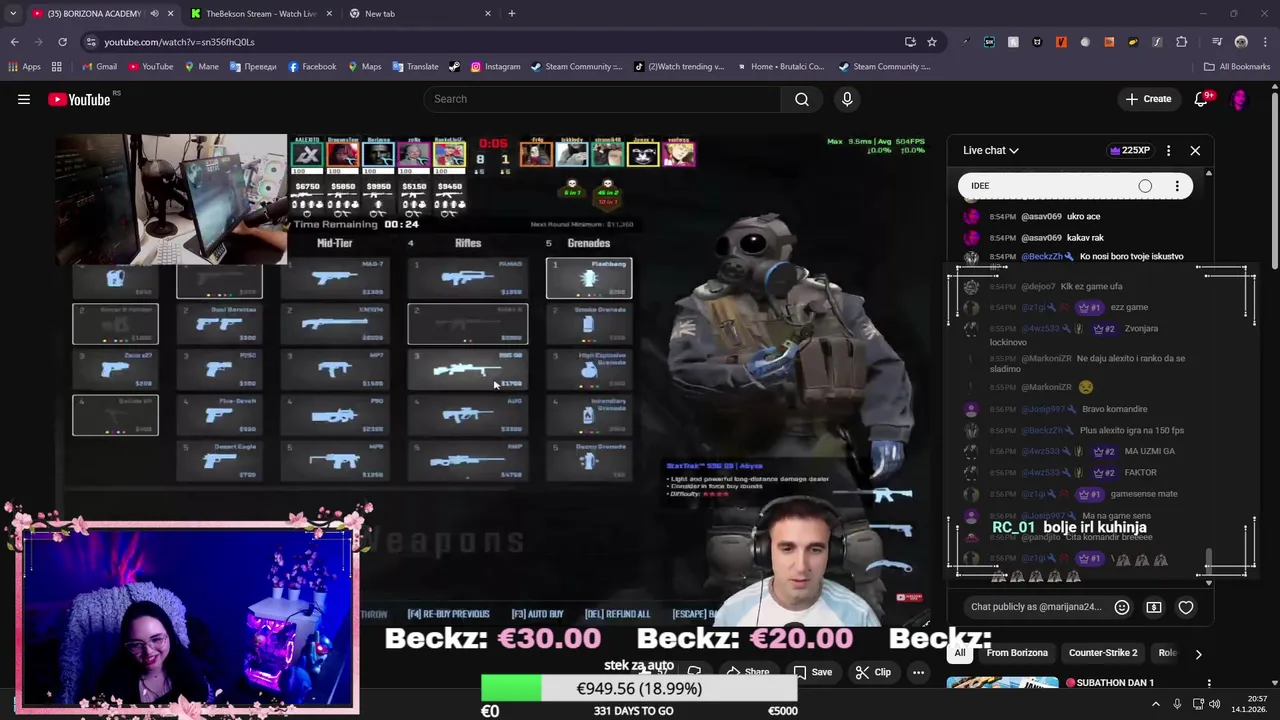This screenshot has width=1280, height=720.
Task: Open Apps shortcut in bookmarks bar
Action: click(x=24, y=67)
